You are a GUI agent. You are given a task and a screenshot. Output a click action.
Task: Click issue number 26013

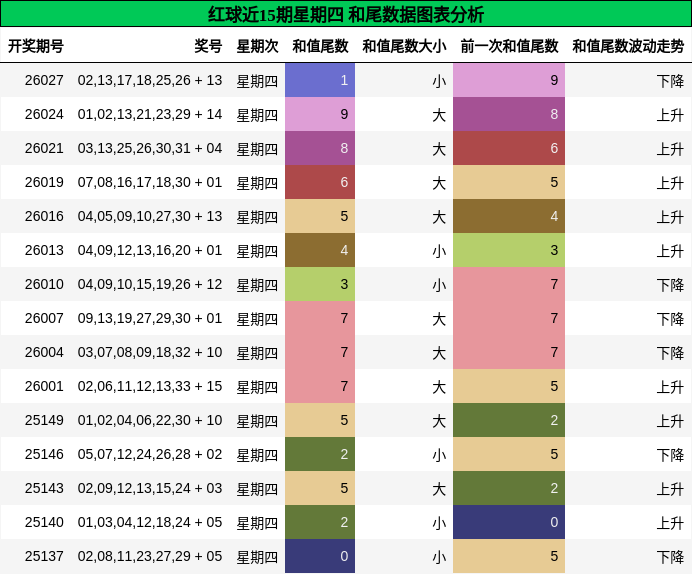(x=44, y=250)
